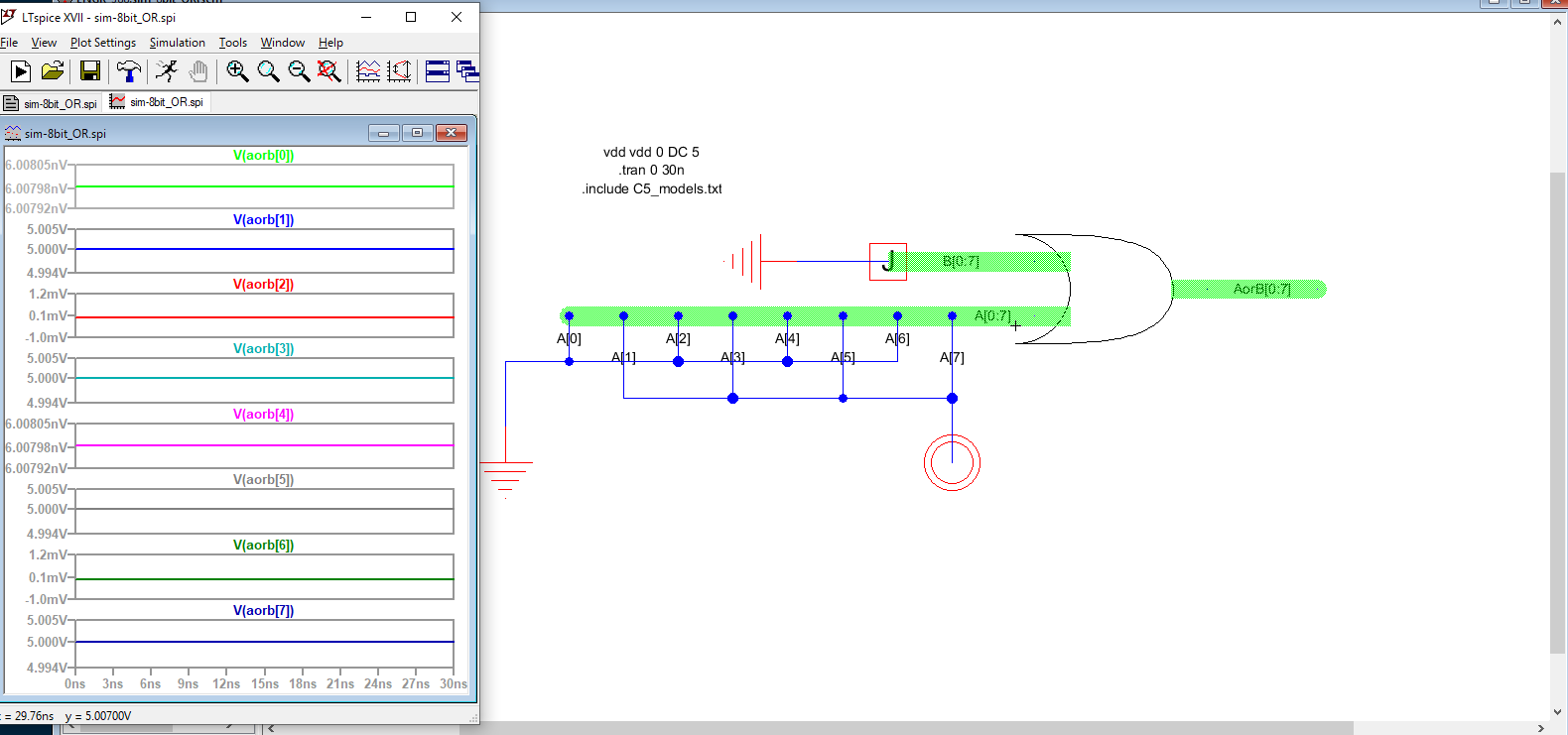Tile windows with the stacked panes icon
Screen dimensions: 1568x735
[437, 71]
